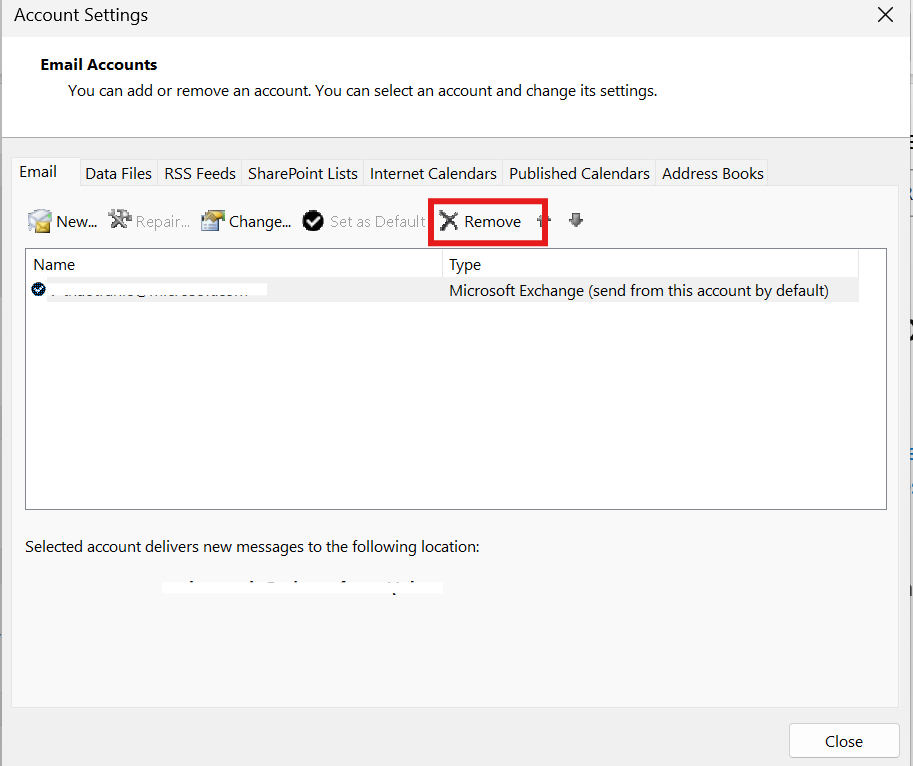Select the Microsoft Exchange account type text
Screen dimensions: 913x766
pos(639,290)
